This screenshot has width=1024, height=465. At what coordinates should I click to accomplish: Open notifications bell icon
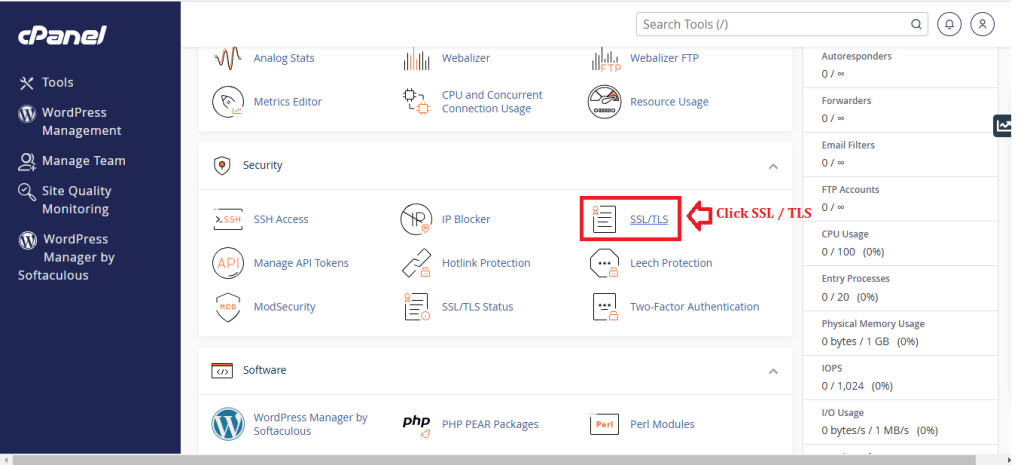tap(950, 25)
